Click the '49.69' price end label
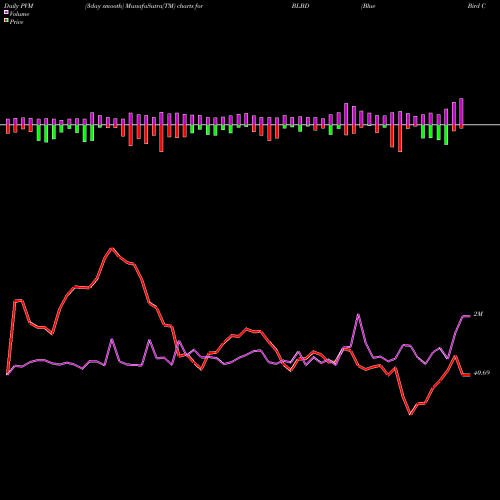The image size is (500, 500). click(x=482, y=373)
